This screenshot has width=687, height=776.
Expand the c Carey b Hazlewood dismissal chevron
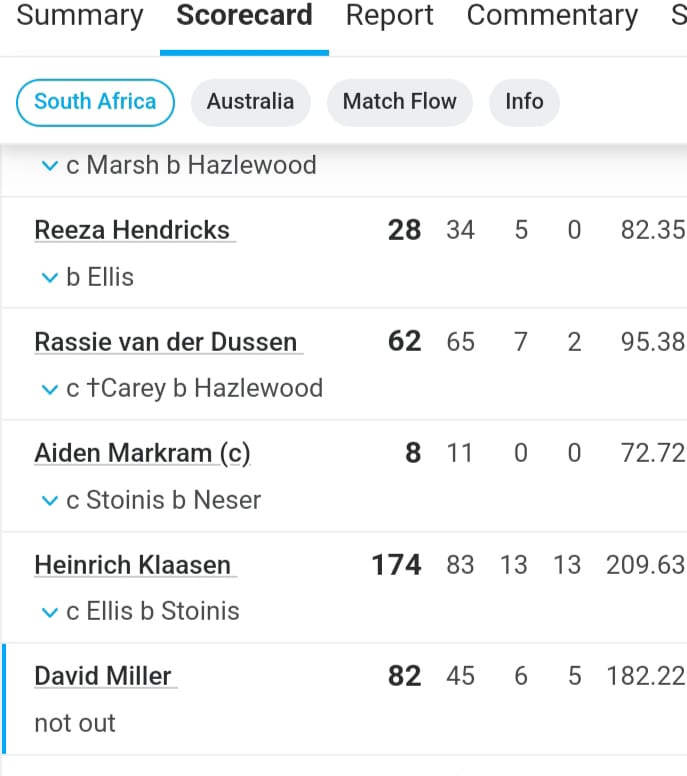tap(50, 389)
